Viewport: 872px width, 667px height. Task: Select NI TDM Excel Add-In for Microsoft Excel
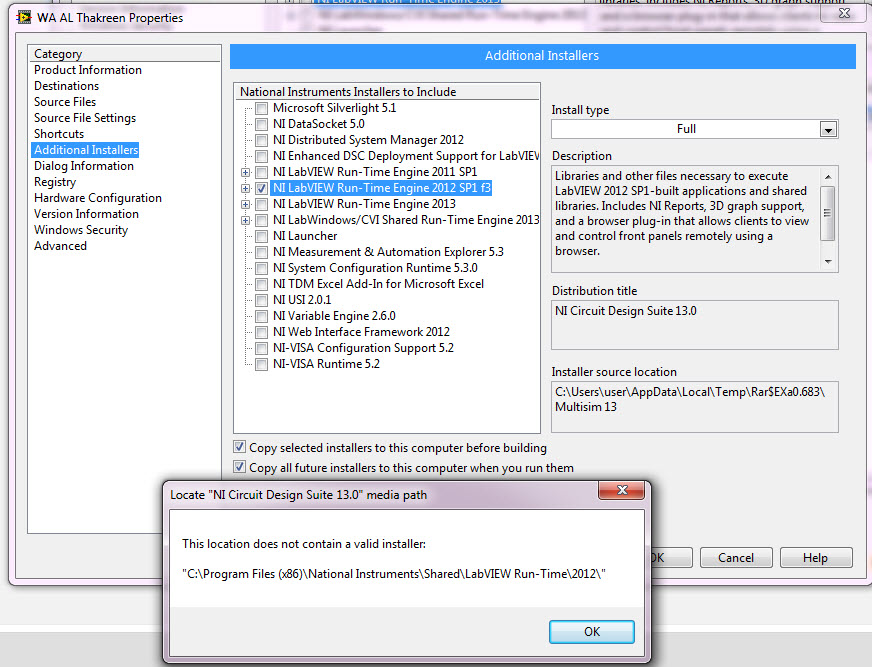pyautogui.click(x=378, y=284)
